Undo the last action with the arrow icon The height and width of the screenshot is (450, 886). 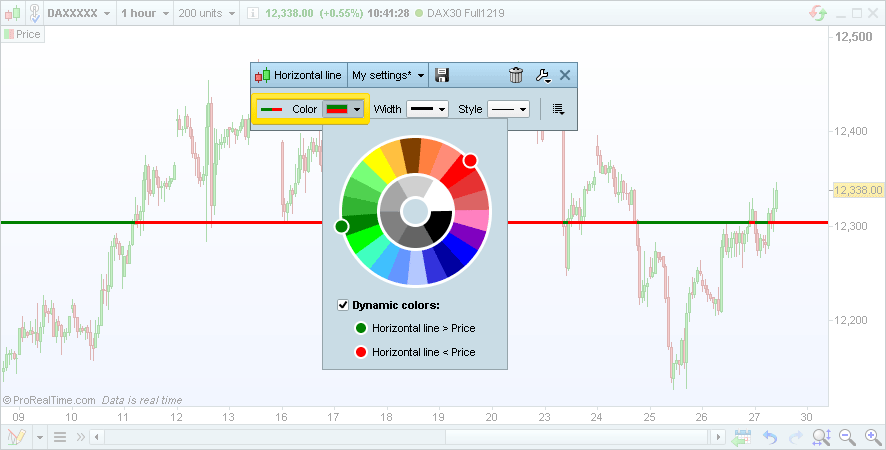[769, 437]
